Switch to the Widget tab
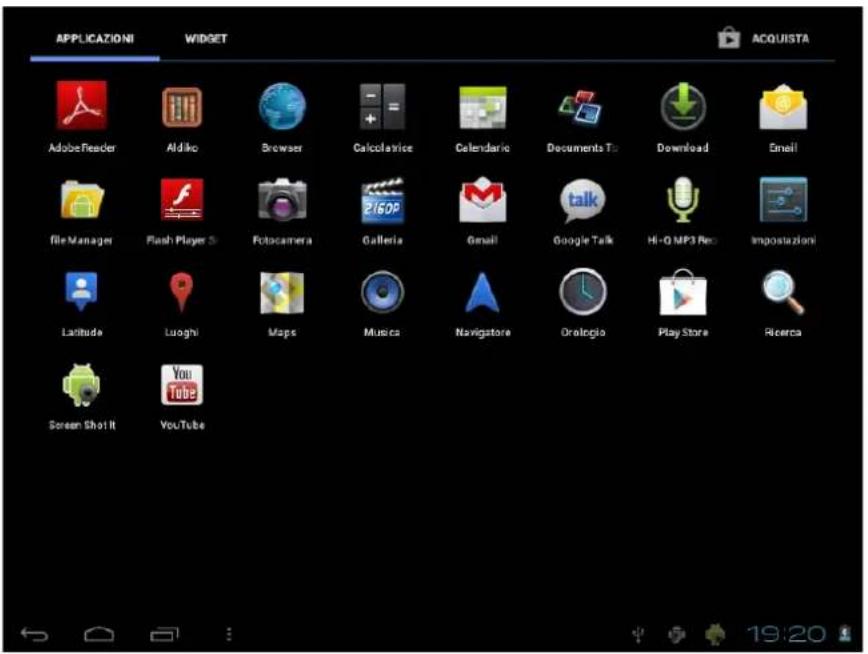Image resolution: width=868 pixels, height=654 pixels. [206, 39]
